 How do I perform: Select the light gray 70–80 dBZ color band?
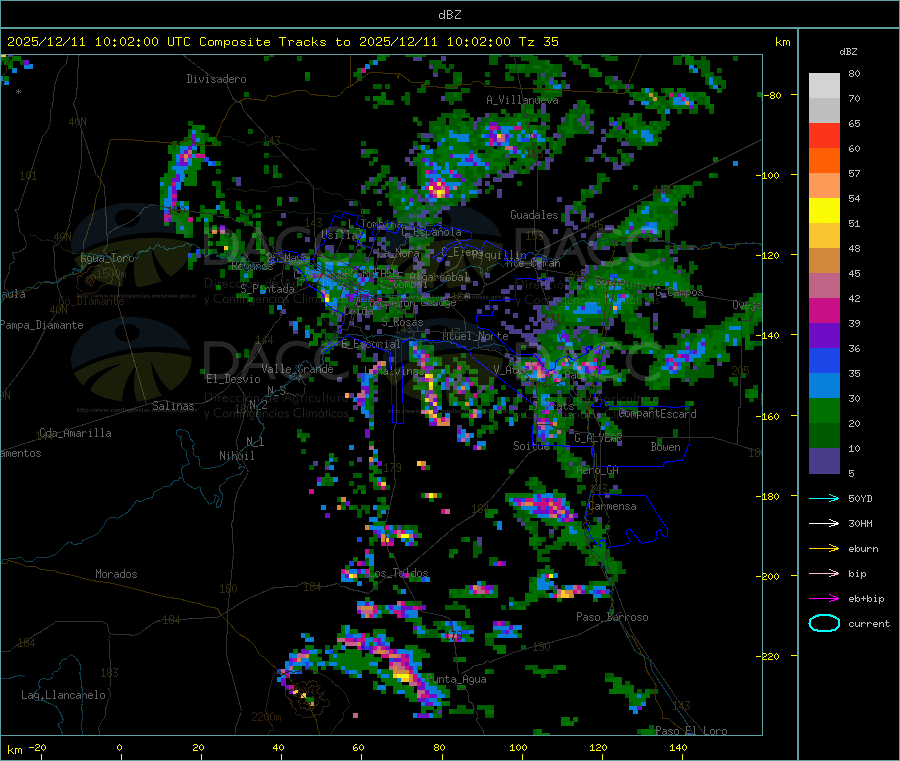click(x=824, y=86)
